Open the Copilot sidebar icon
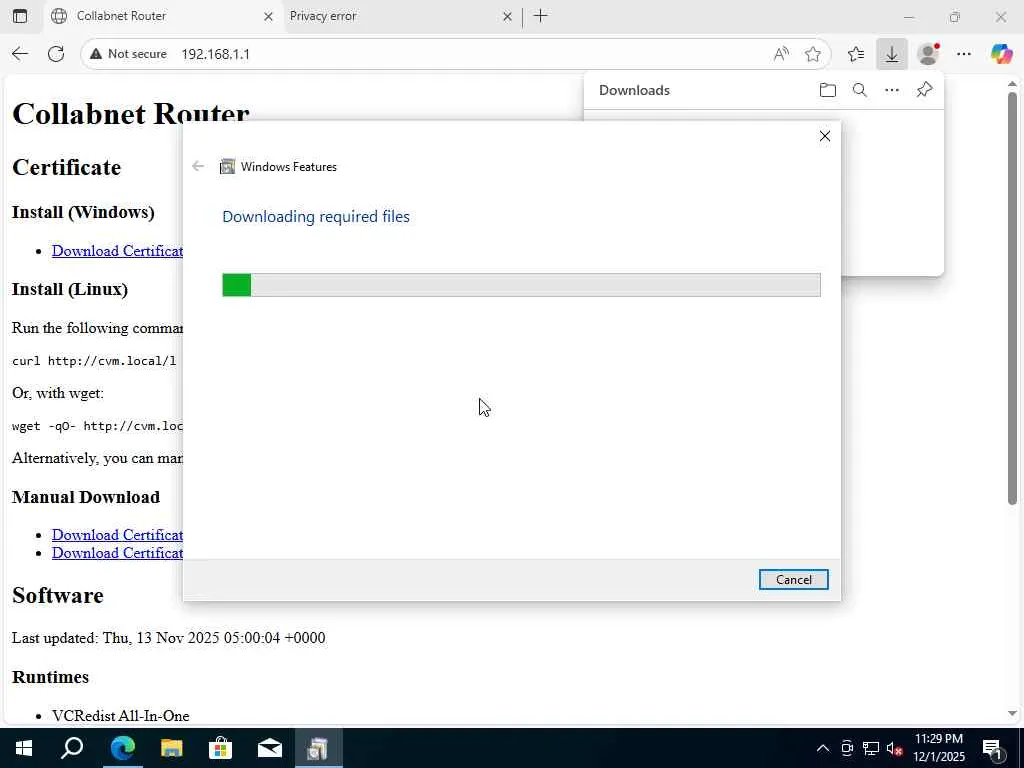This screenshot has height=768, width=1024. click(x=1001, y=54)
